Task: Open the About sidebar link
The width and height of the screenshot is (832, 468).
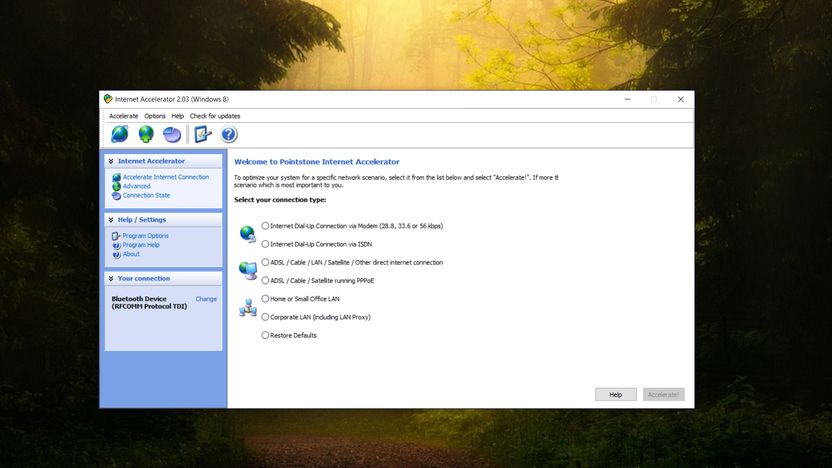Action: coord(131,254)
